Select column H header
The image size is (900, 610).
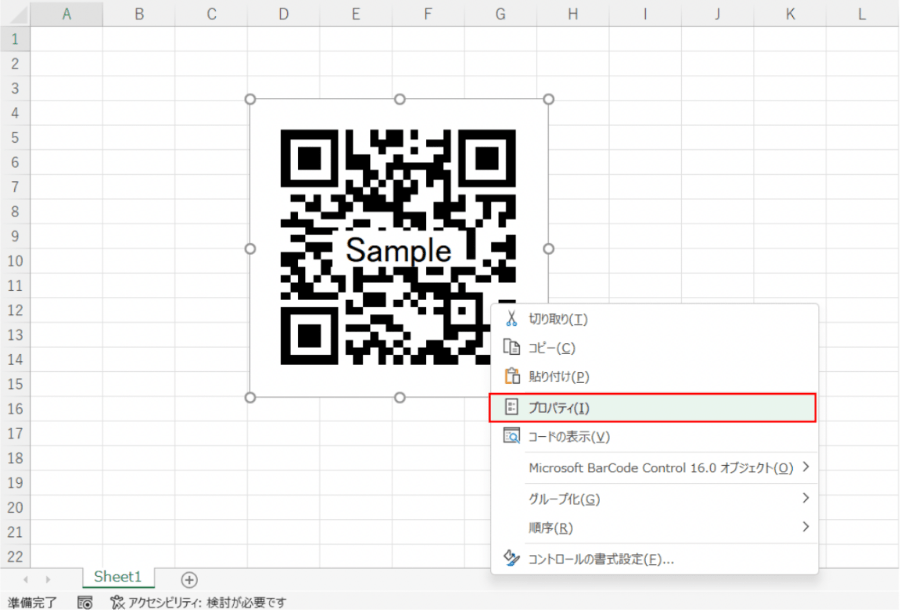[573, 14]
